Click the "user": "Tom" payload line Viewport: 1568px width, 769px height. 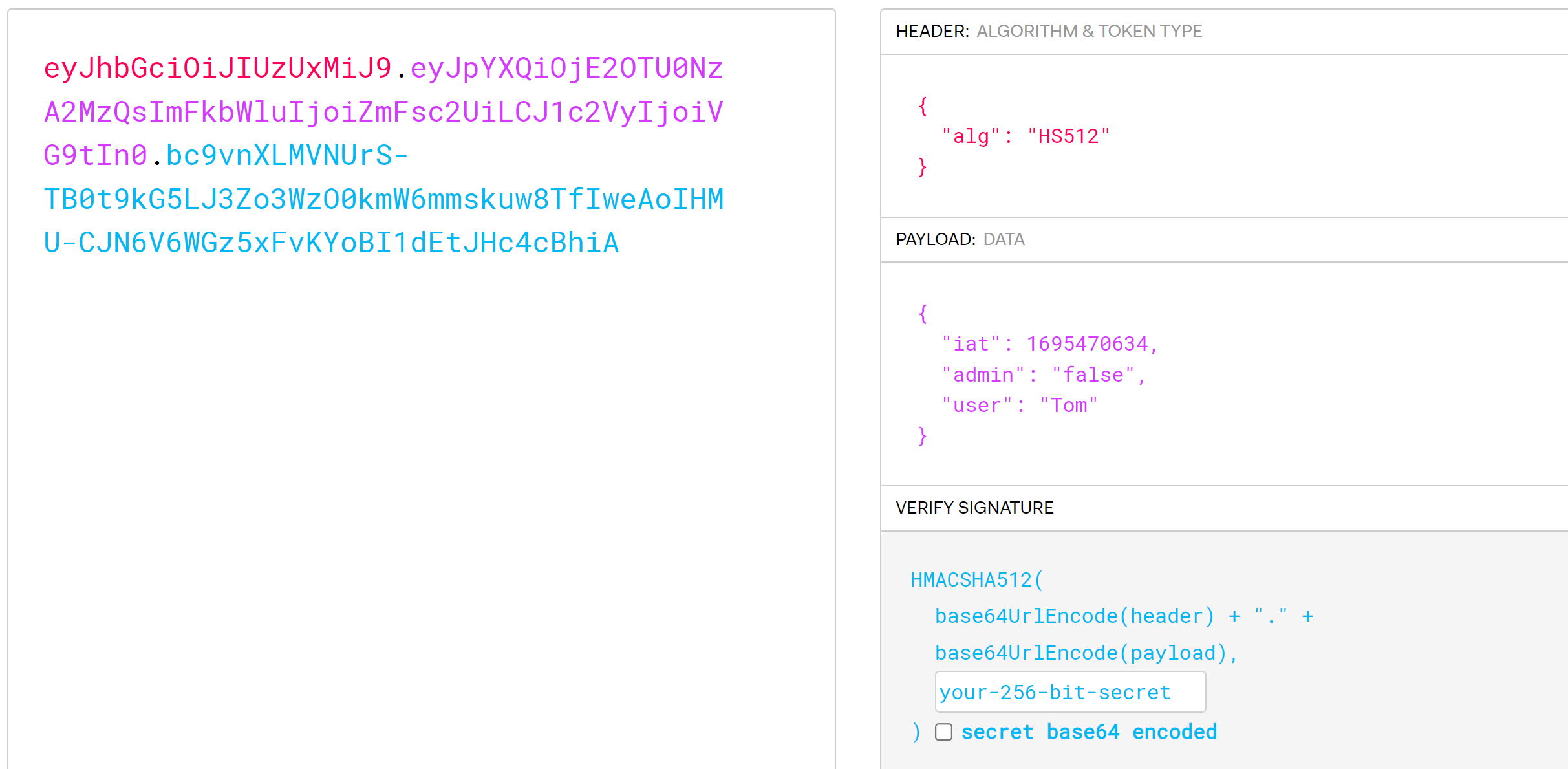(1020, 406)
